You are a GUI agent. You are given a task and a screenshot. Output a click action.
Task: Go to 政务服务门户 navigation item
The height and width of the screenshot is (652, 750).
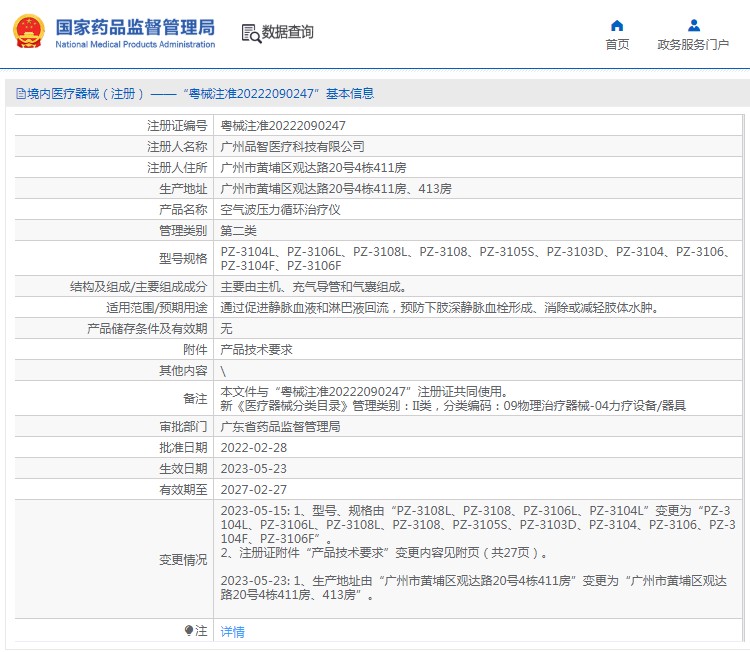coord(692,44)
